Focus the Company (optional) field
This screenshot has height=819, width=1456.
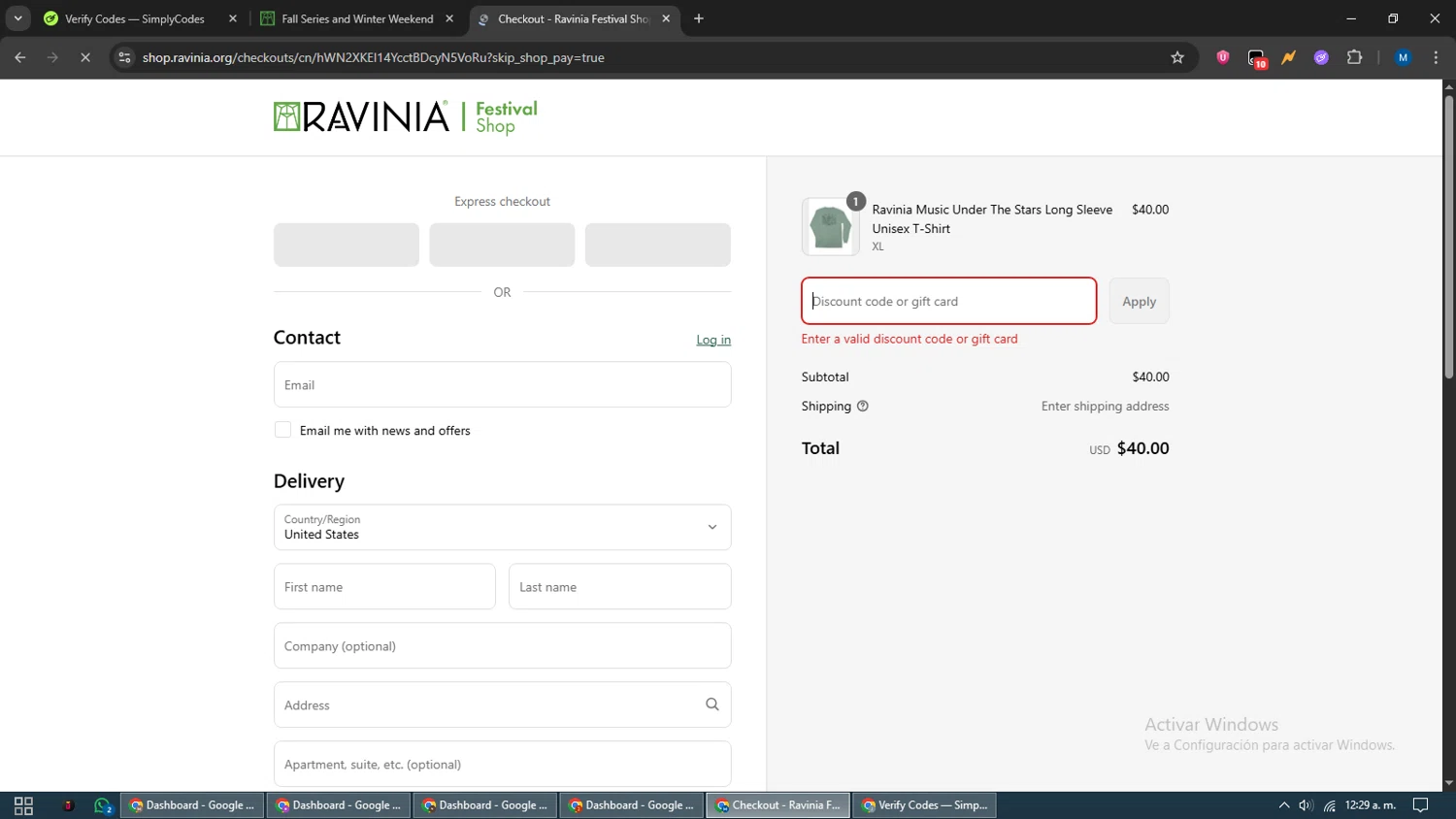click(502, 645)
